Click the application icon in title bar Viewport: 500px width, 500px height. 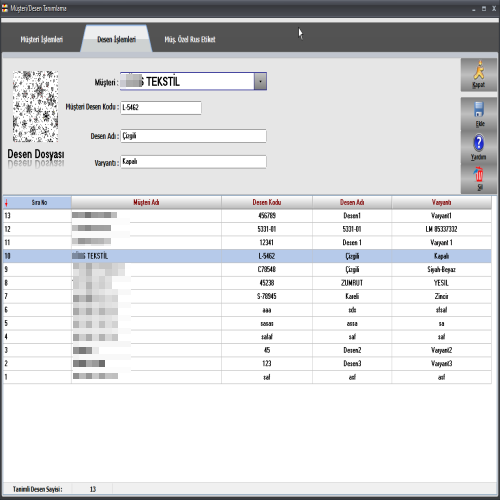[x=5, y=8]
